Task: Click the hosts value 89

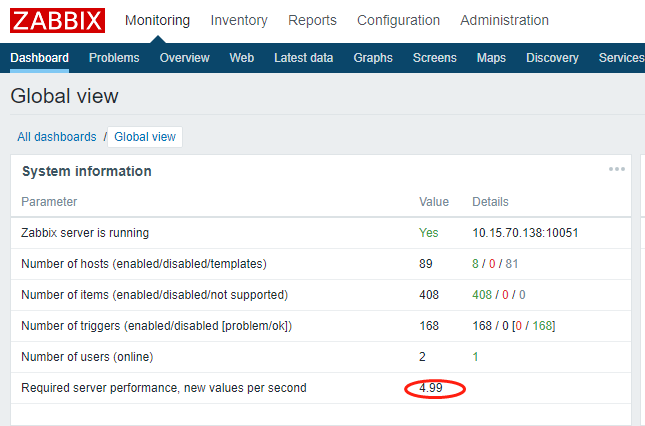Action: (x=426, y=264)
